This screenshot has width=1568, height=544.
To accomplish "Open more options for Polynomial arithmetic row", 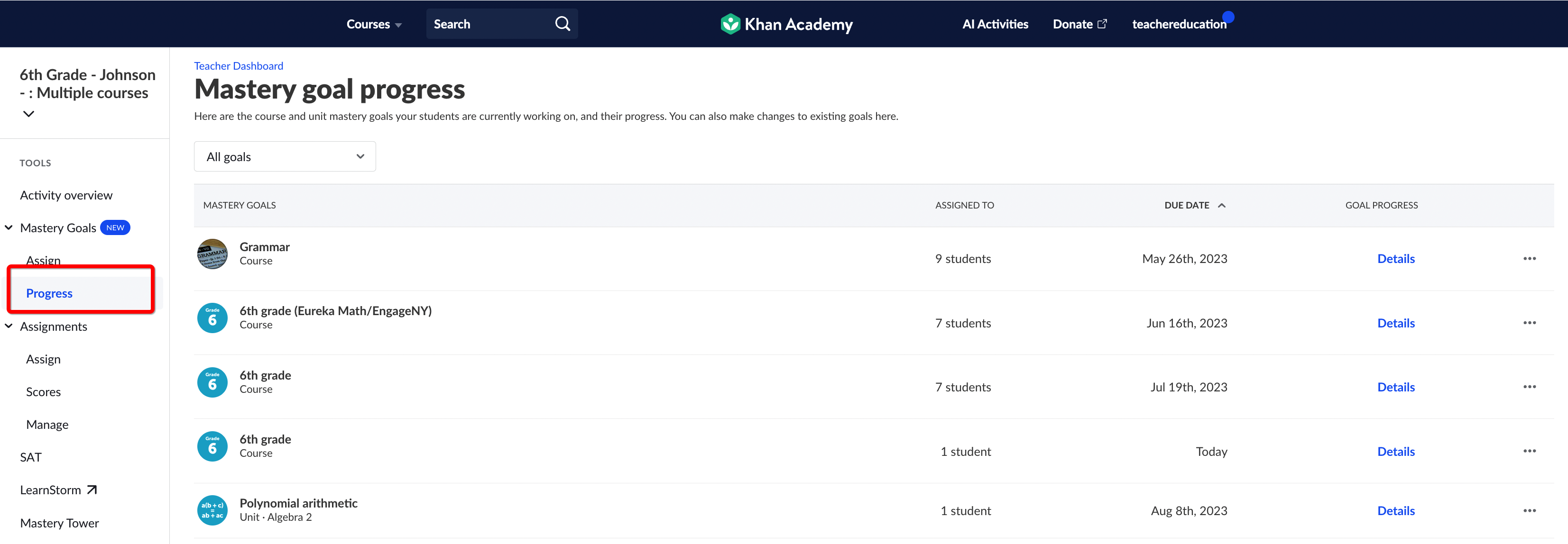I will click(1529, 510).
